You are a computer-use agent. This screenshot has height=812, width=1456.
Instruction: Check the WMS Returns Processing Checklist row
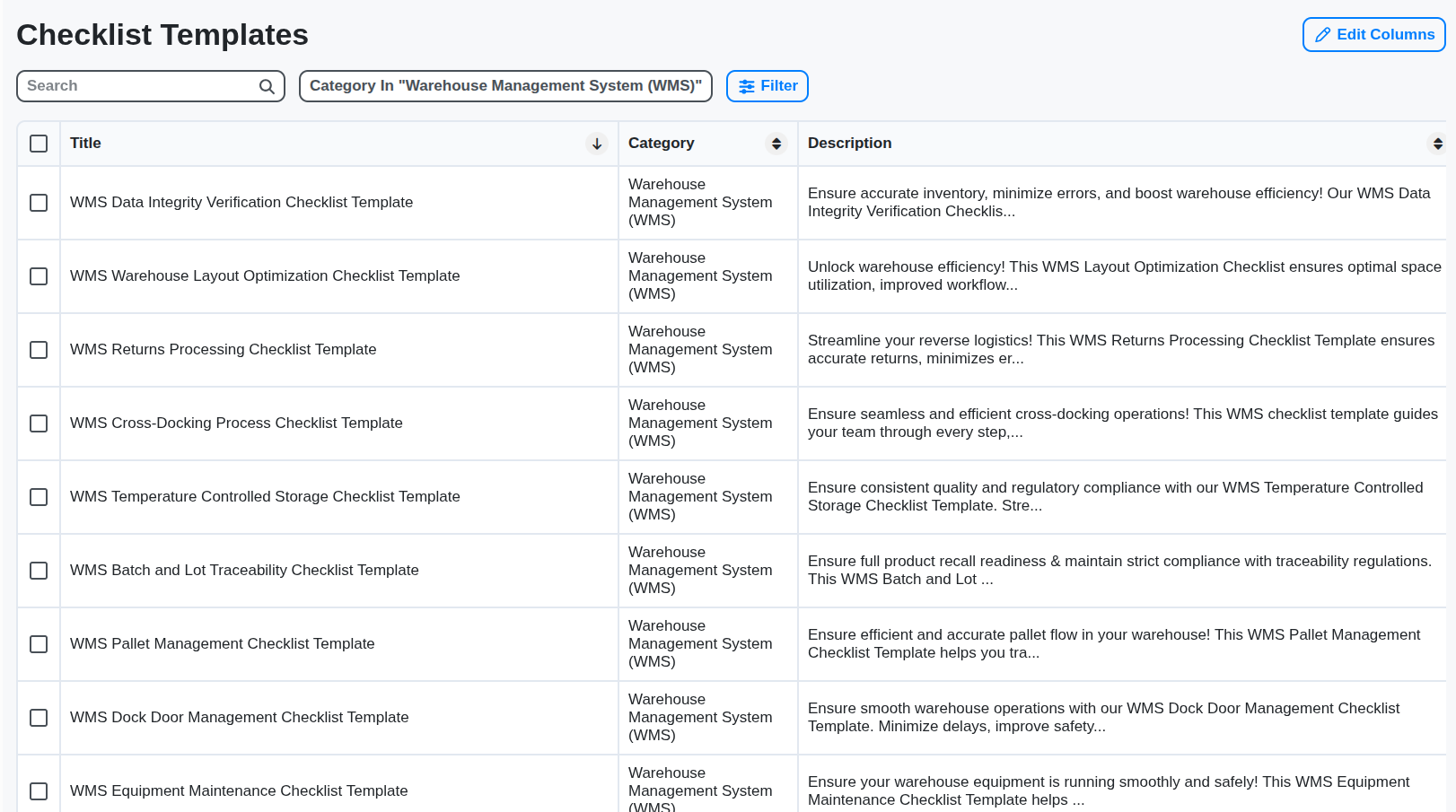click(39, 350)
